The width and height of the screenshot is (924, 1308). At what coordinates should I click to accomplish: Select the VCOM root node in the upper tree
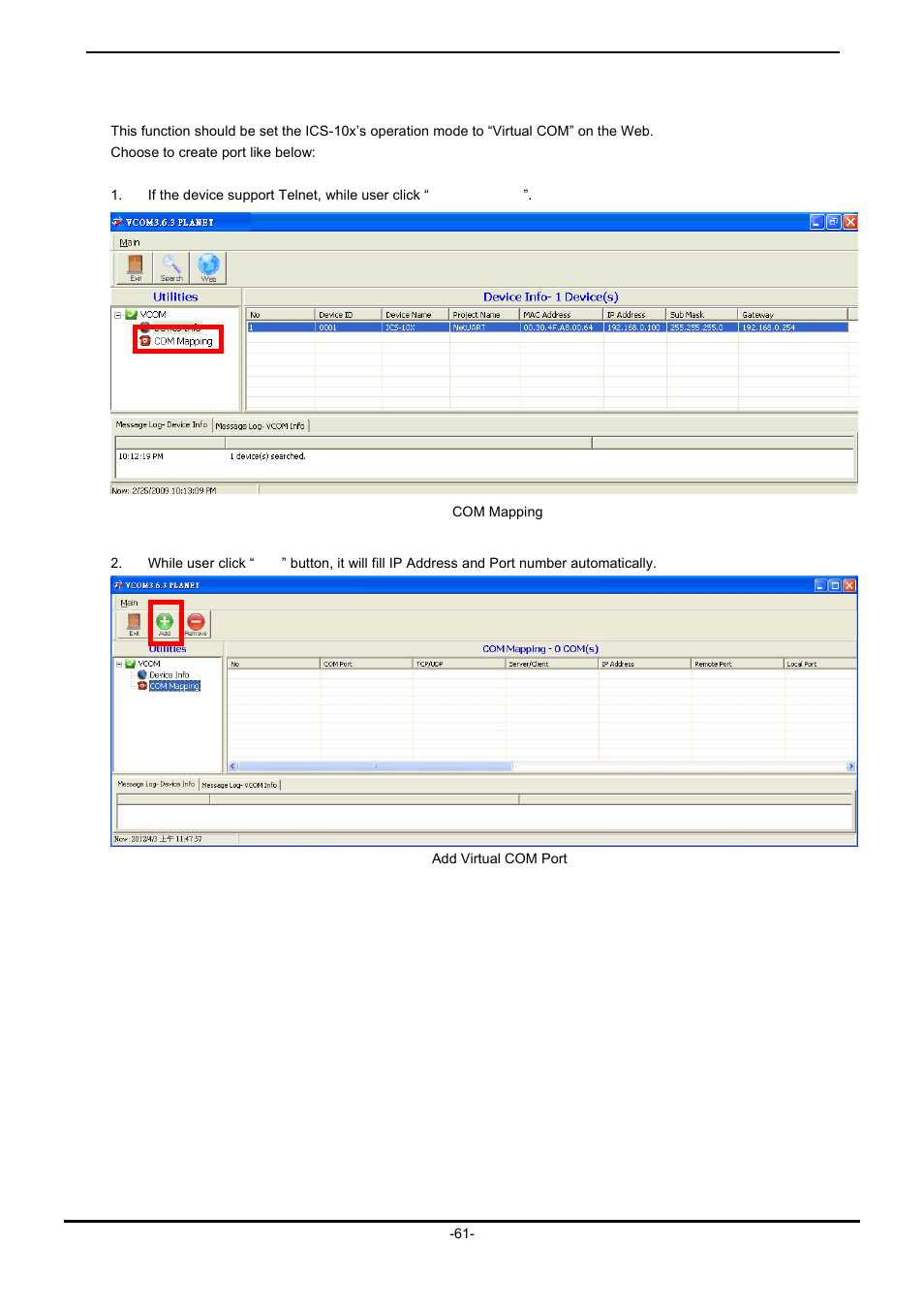click(153, 315)
